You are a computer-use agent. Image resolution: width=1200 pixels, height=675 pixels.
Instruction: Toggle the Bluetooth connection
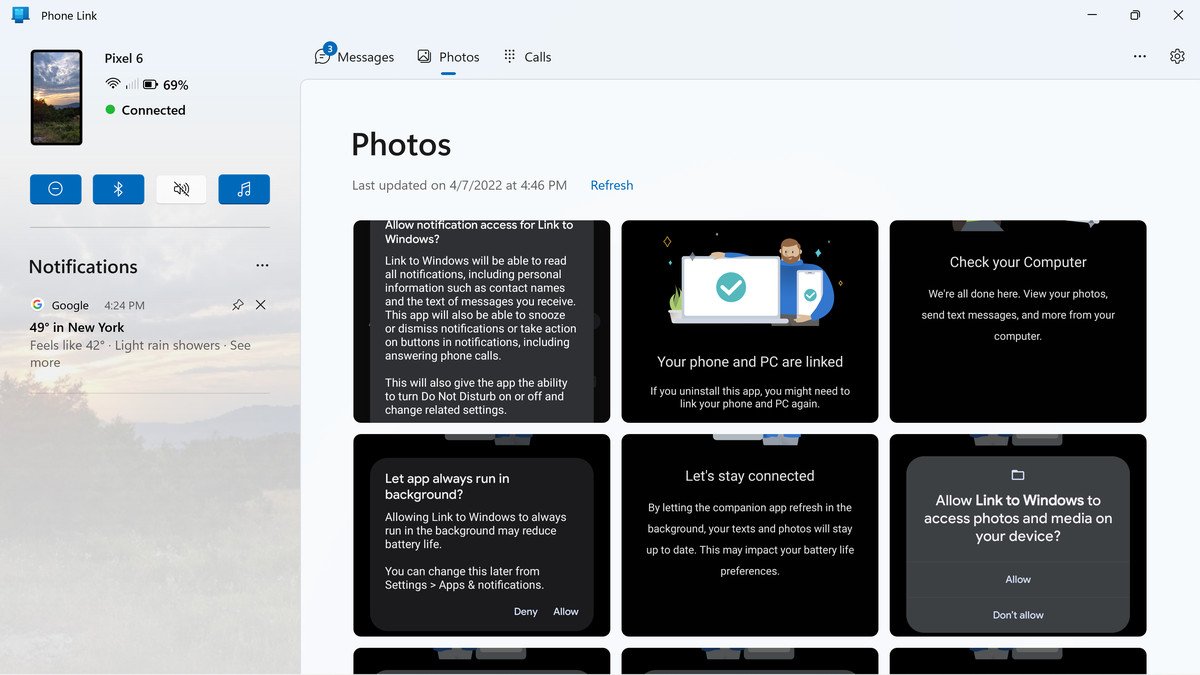118,189
